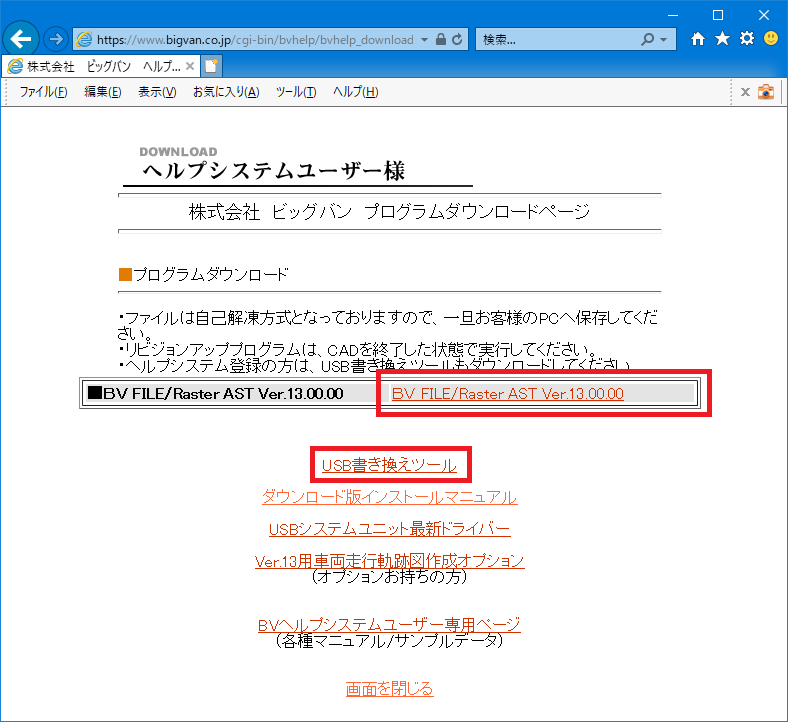The width and height of the screenshot is (788, 722).
Task: Click the smiley feedback icon
Action: (x=771, y=38)
